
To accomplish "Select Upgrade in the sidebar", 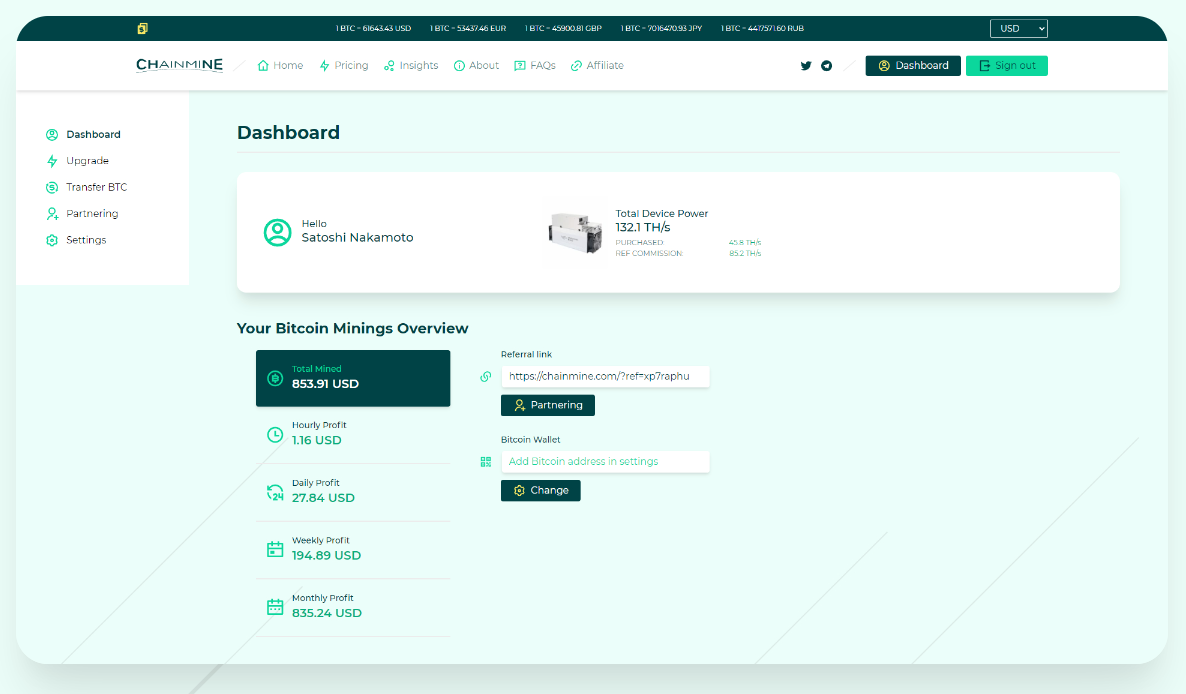I will [77, 161].
